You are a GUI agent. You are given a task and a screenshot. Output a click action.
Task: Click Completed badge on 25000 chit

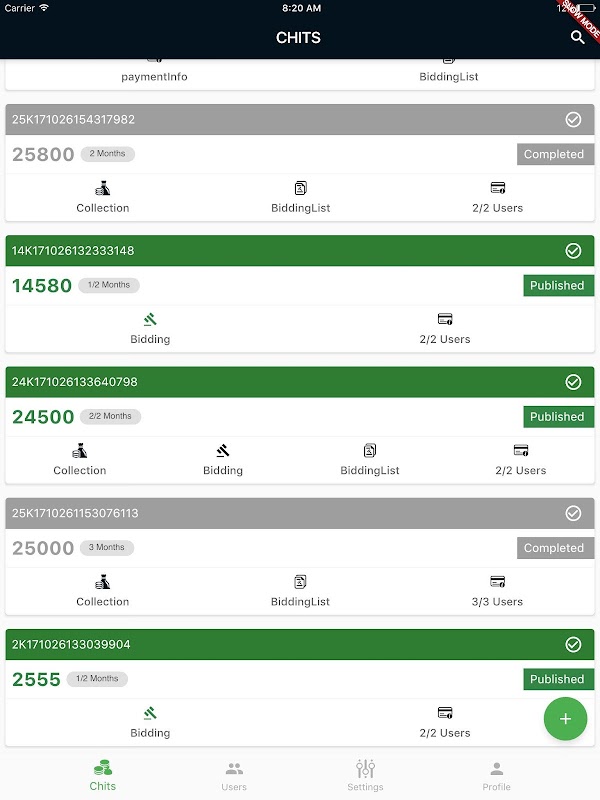point(554,548)
